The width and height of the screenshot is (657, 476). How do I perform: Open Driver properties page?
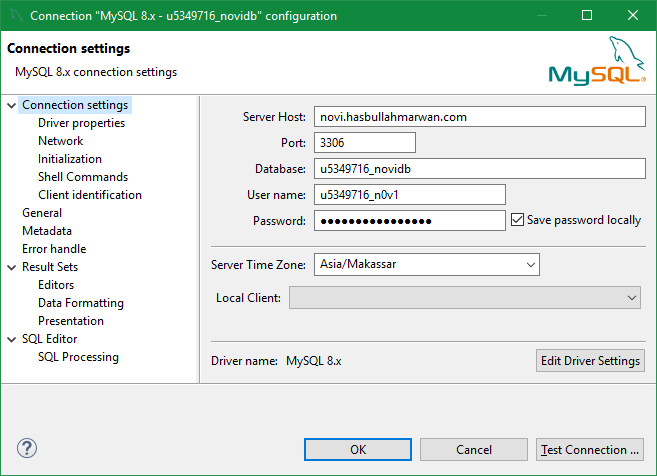tap(81, 123)
